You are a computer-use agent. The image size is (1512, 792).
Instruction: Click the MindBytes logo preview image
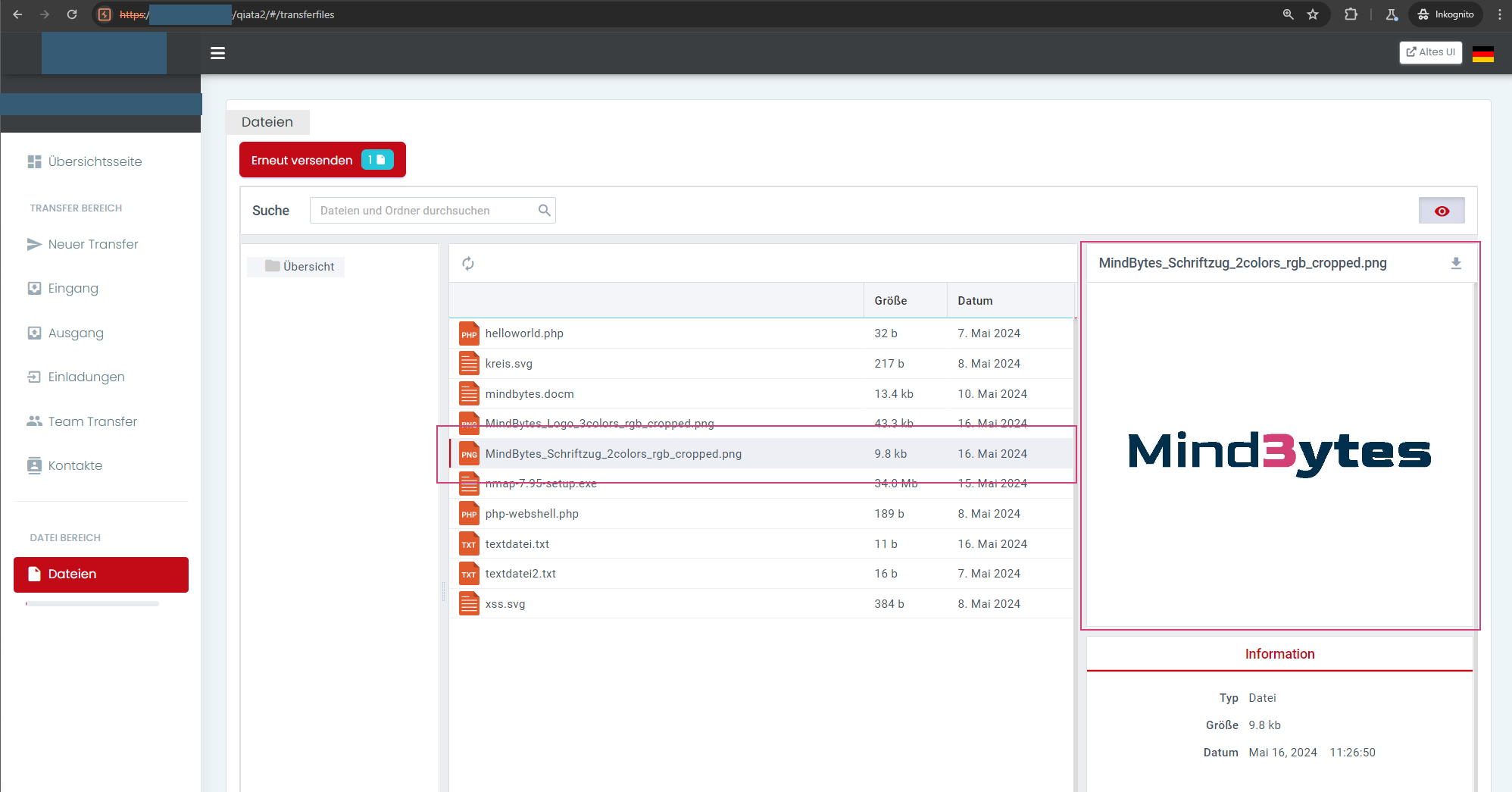1279,453
